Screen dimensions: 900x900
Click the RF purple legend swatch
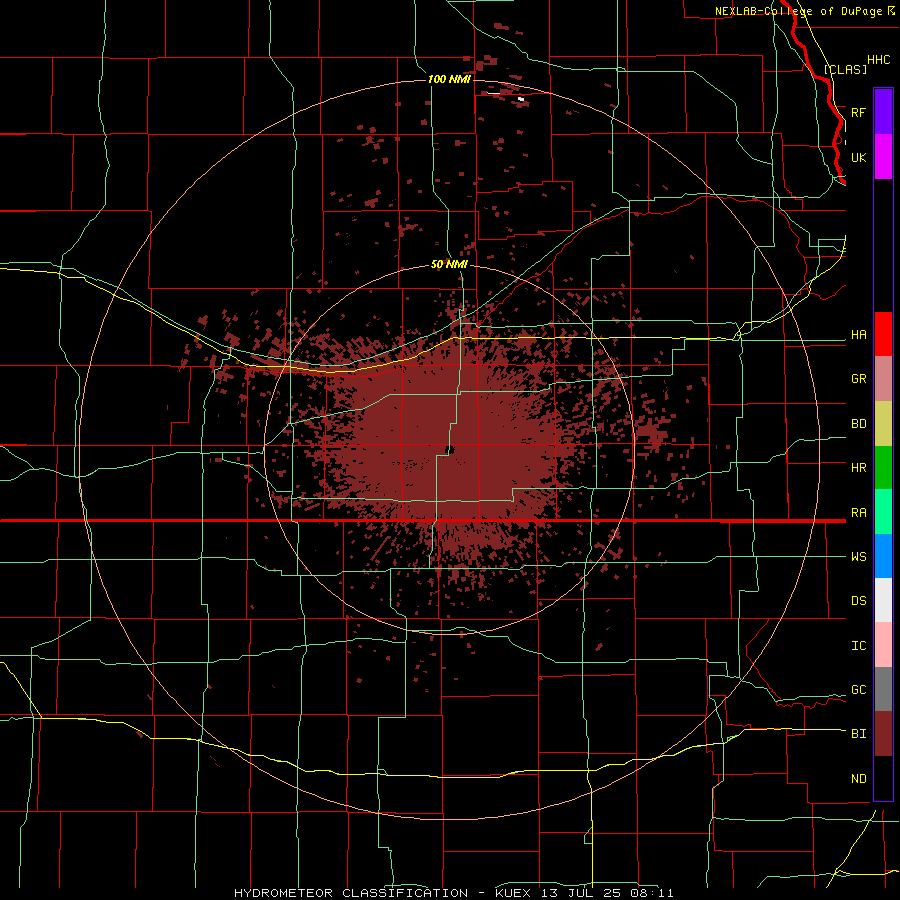pos(883,112)
